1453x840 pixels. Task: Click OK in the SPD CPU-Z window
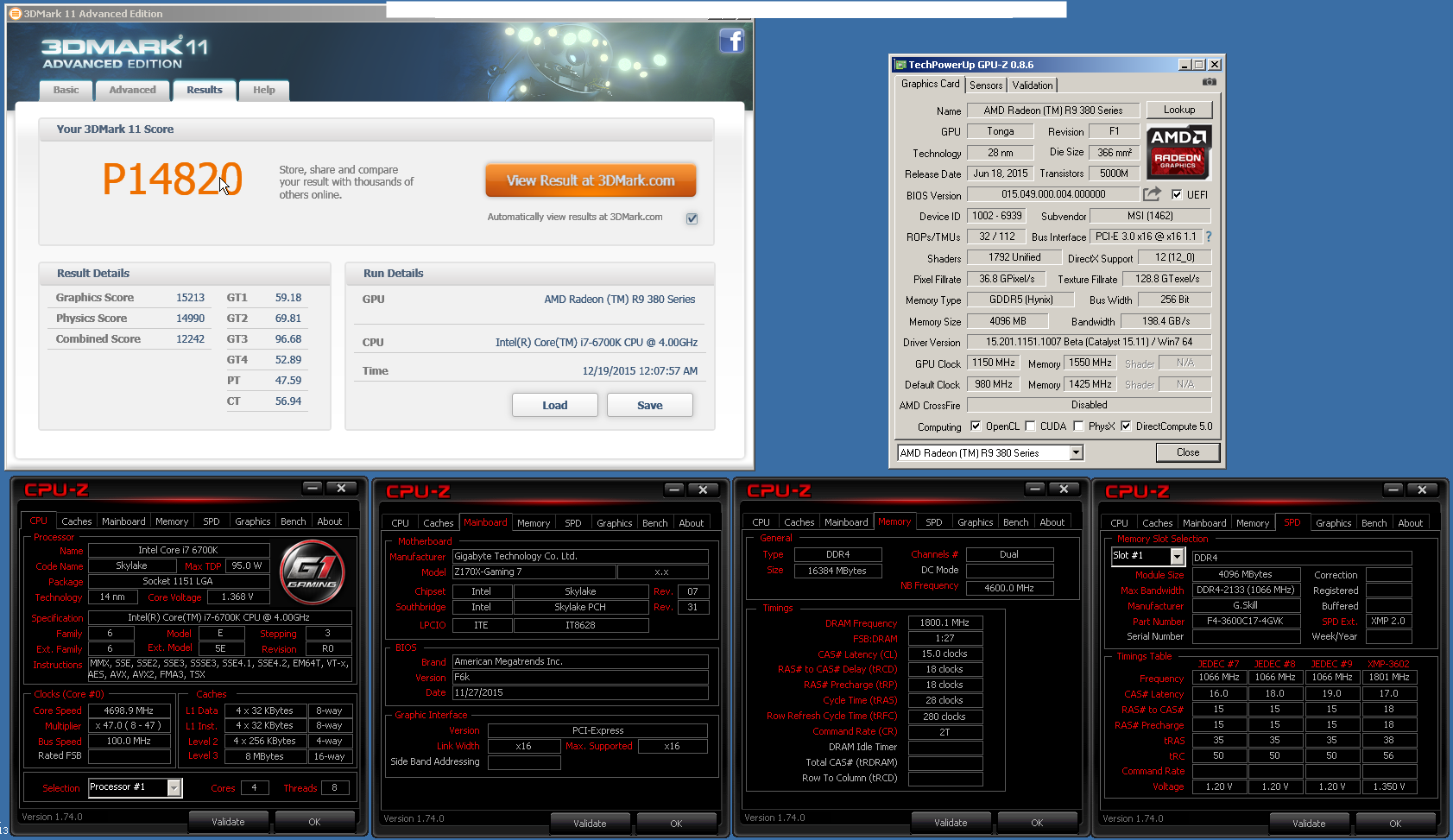[x=1395, y=824]
